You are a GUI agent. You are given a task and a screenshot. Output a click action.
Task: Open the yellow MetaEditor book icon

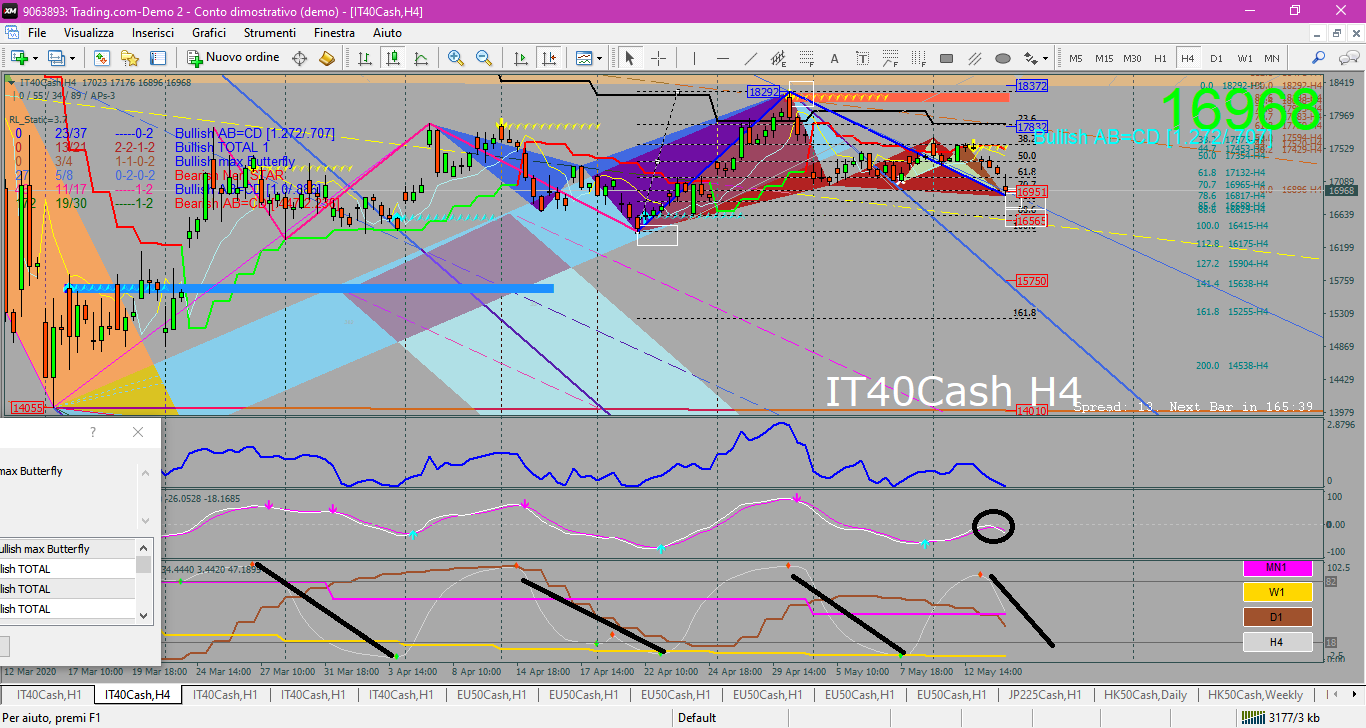326,58
